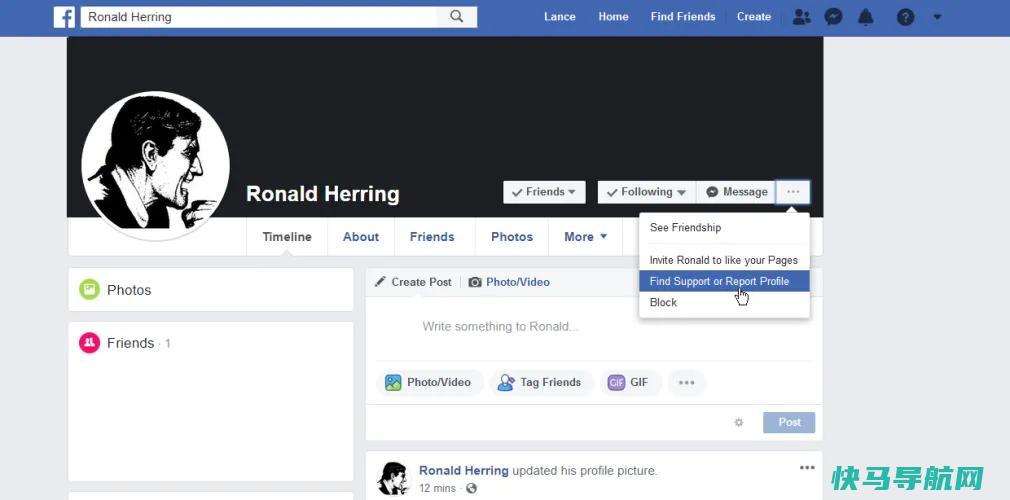
Task: Click the search magnifier button
Action: (x=457, y=17)
